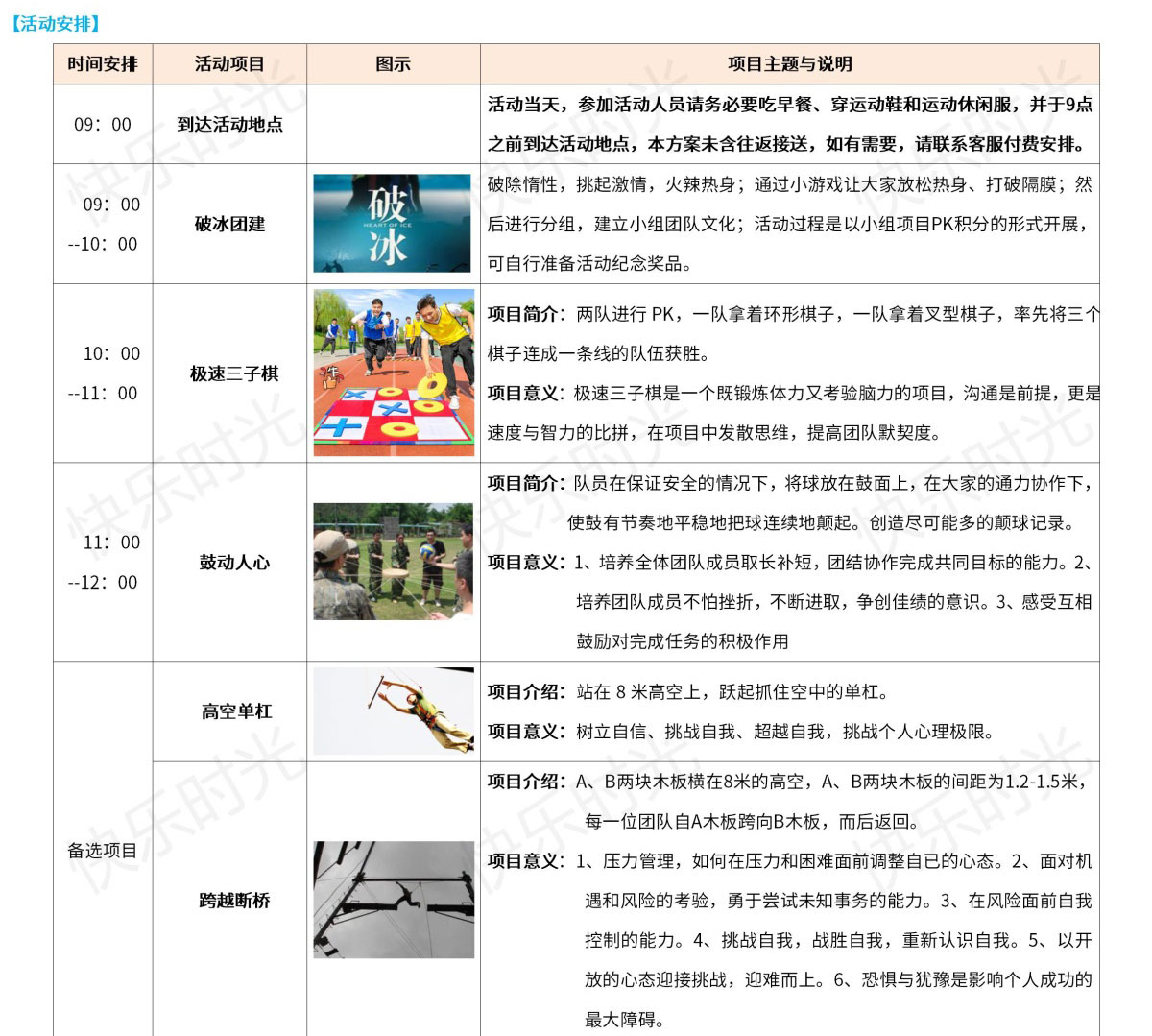Click the final line 最大障碍。

click(x=625, y=1020)
